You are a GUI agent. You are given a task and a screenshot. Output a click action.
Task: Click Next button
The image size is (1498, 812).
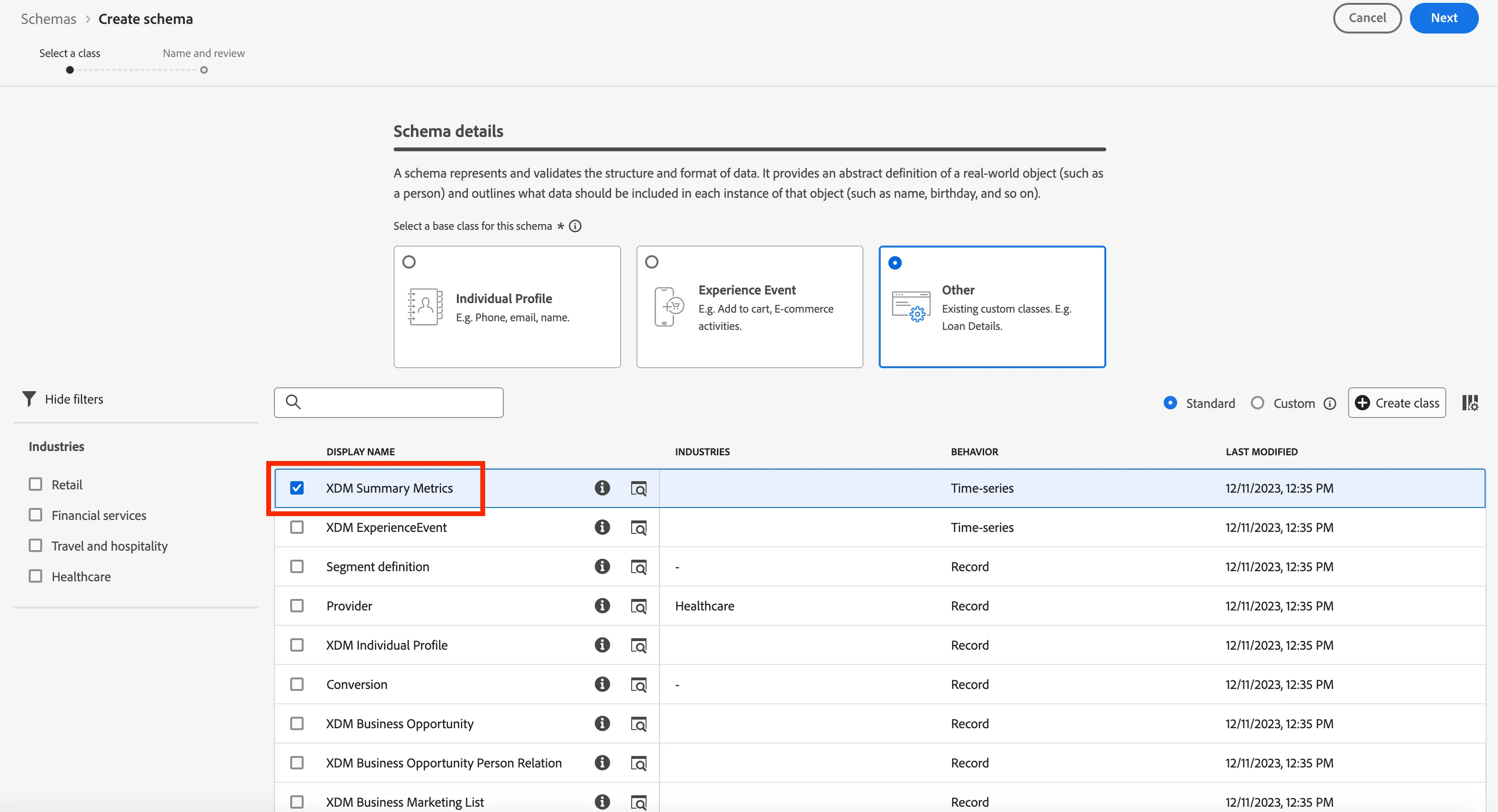click(x=1444, y=18)
